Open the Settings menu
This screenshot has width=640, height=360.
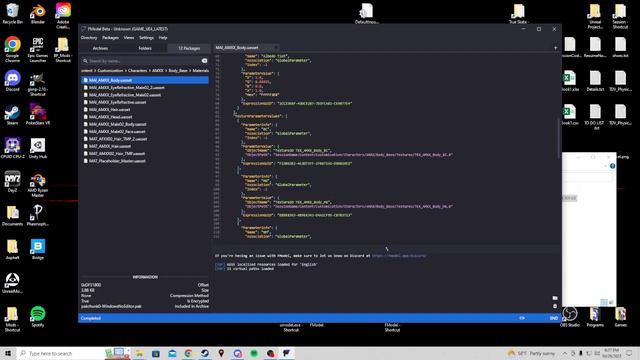(146, 38)
